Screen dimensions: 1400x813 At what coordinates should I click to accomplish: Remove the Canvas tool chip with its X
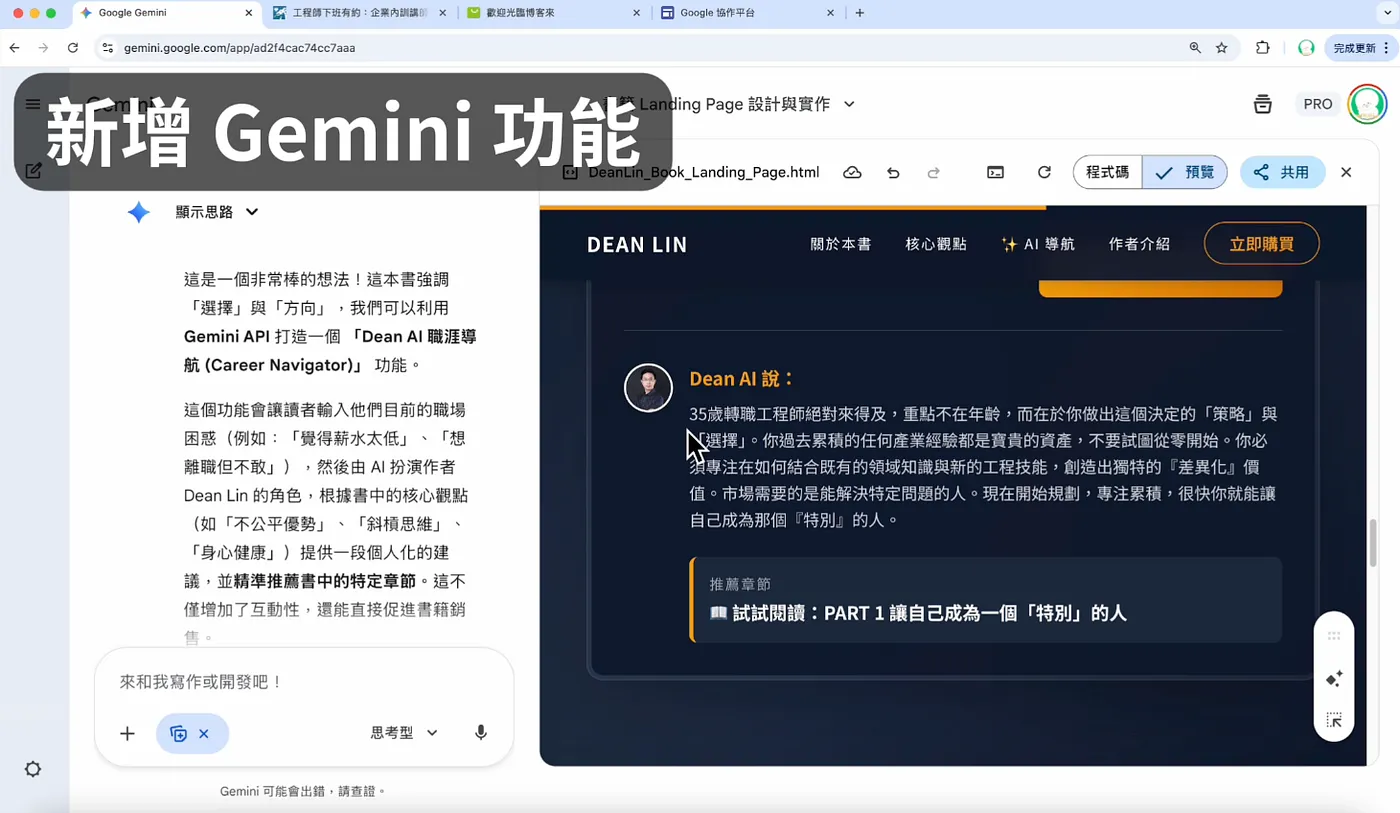click(x=204, y=734)
